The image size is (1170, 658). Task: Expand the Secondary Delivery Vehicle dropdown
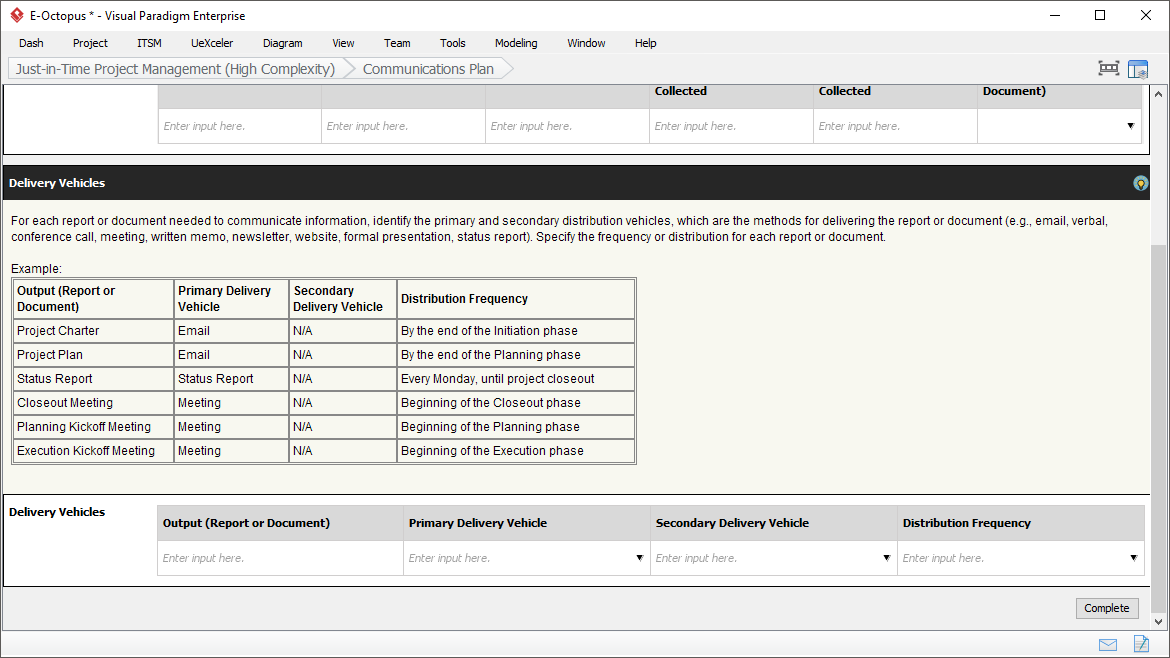pos(886,558)
